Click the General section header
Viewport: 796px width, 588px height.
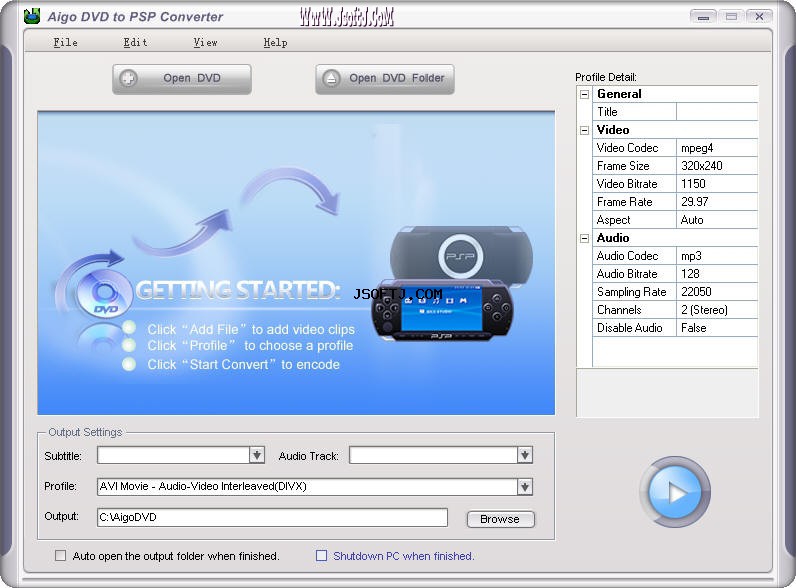[619, 94]
